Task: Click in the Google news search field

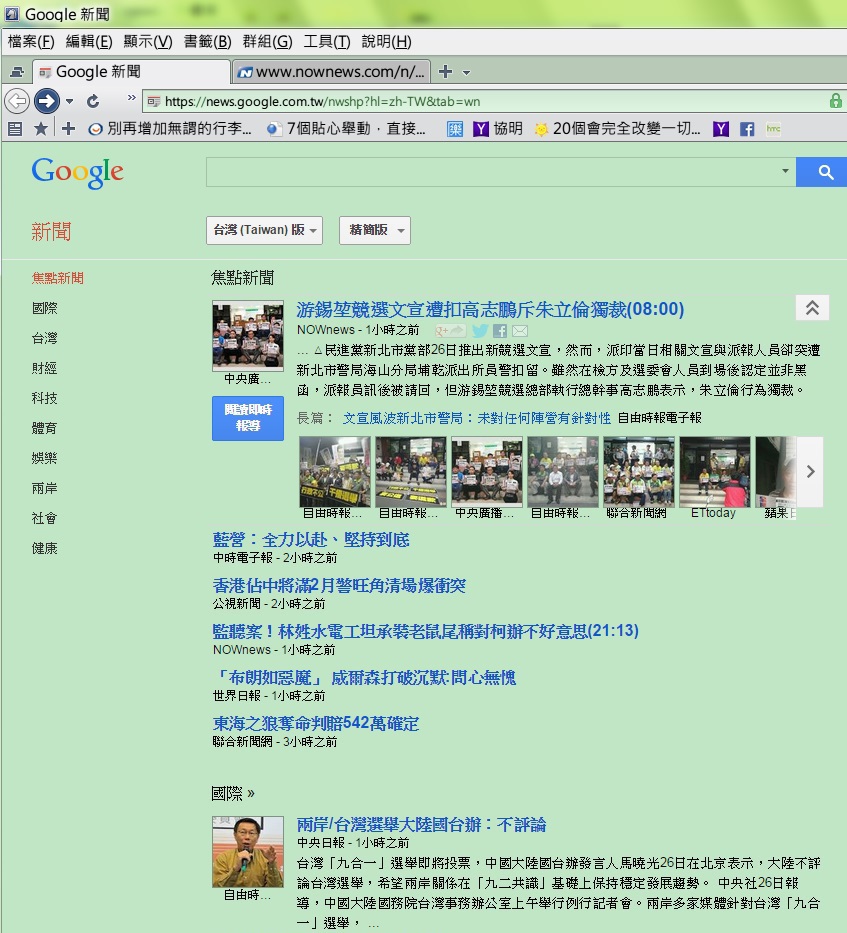Action: click(x=495, y=172)
